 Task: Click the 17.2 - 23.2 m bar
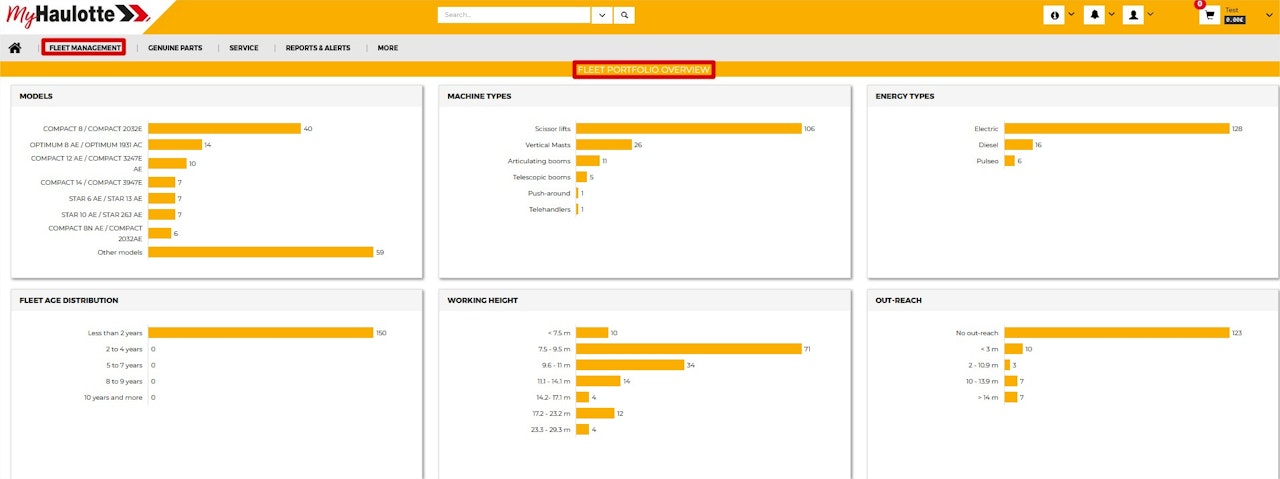pyautogui.click(x=595, y=413)
